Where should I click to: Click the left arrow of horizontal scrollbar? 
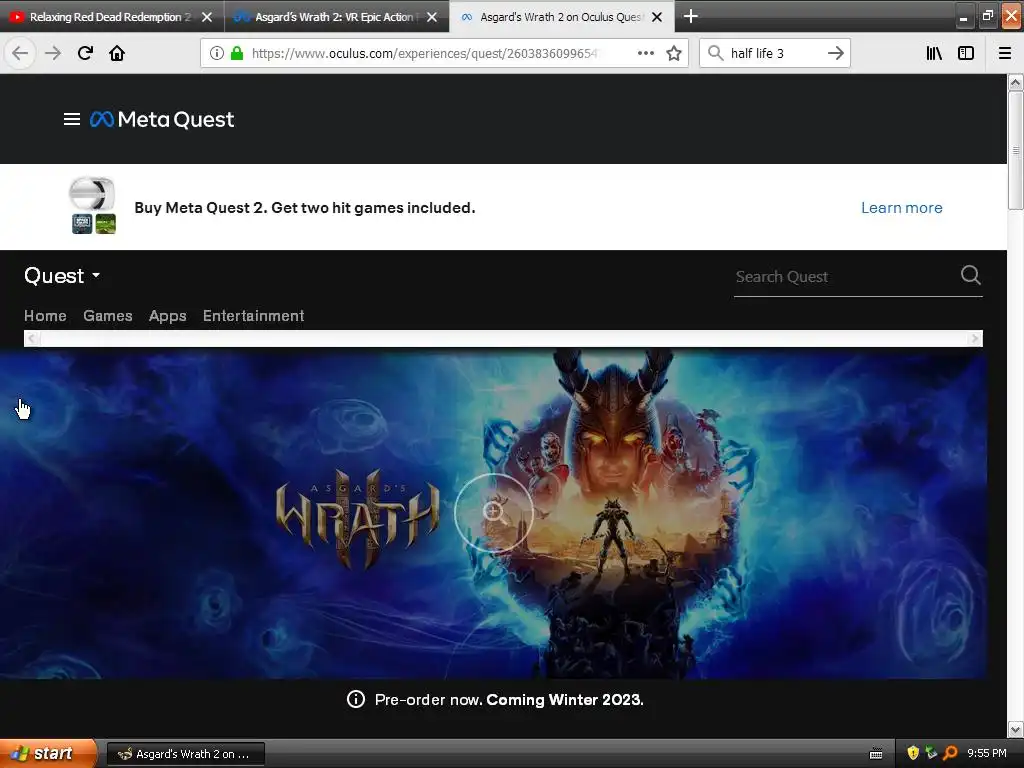tap(32, 338)
